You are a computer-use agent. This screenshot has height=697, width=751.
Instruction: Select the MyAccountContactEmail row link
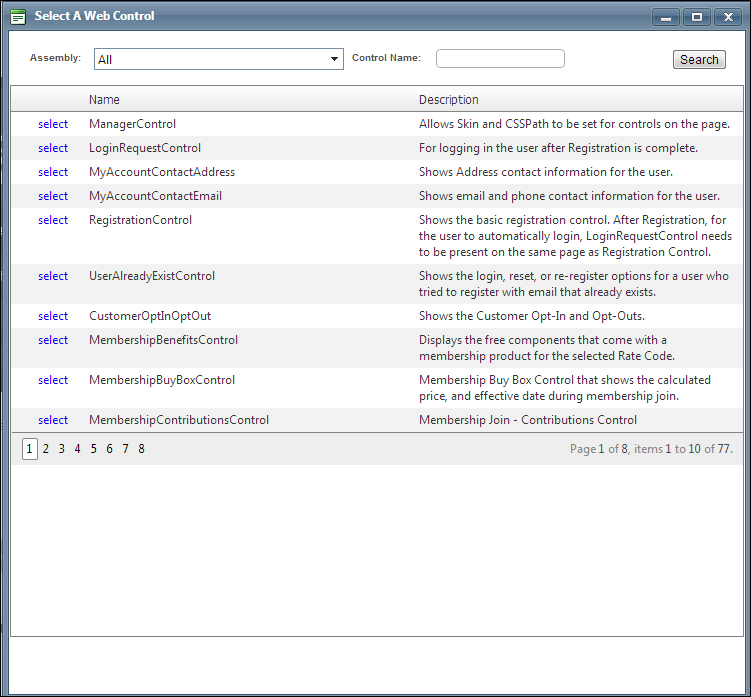53,196
